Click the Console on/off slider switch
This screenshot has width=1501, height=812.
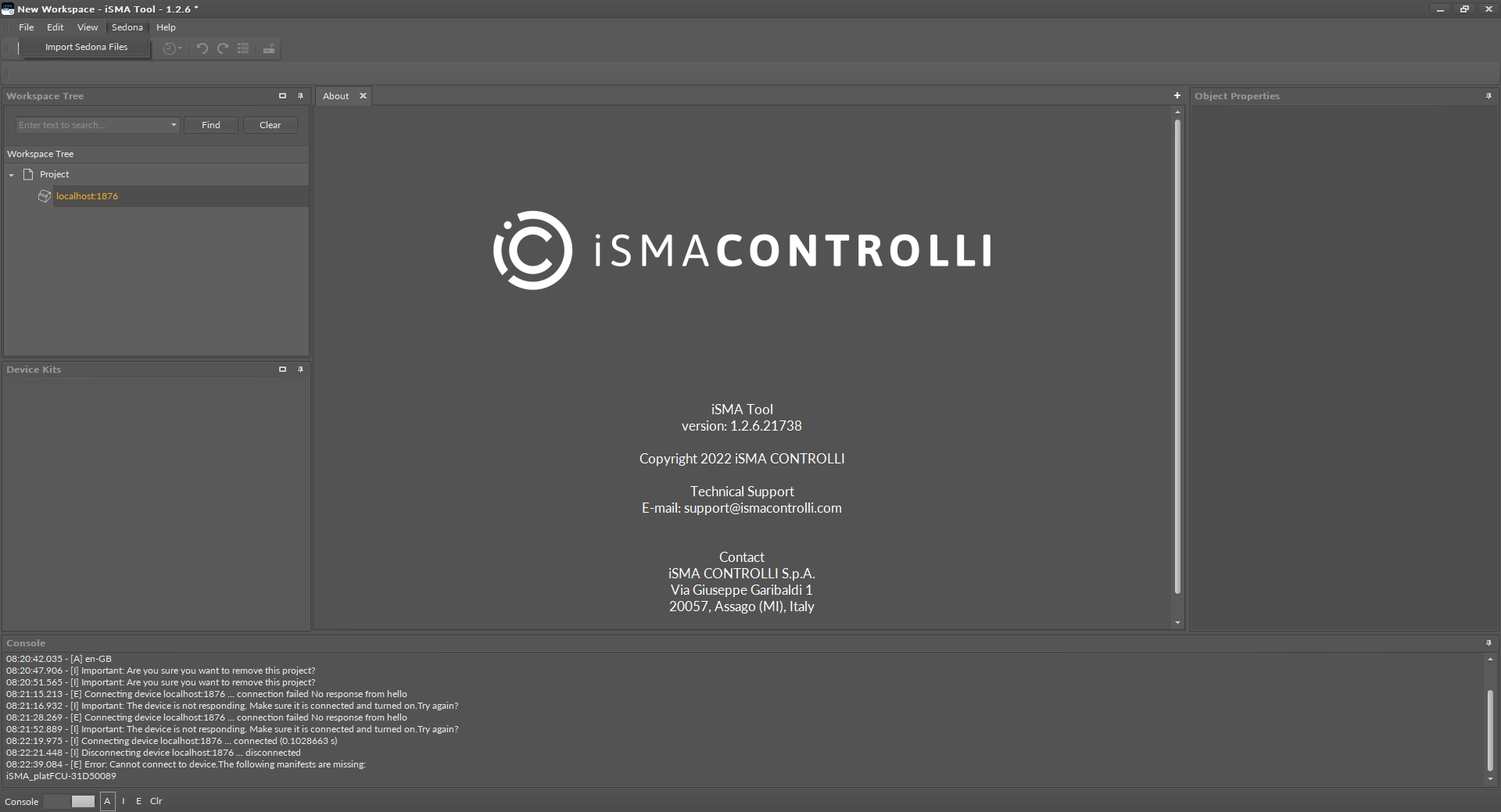click(70, 801)
